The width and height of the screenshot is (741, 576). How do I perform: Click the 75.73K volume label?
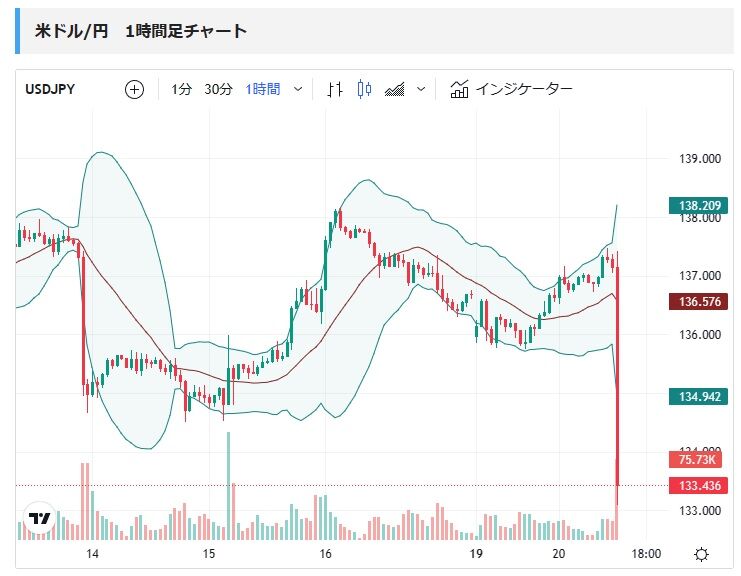point(700,459)
